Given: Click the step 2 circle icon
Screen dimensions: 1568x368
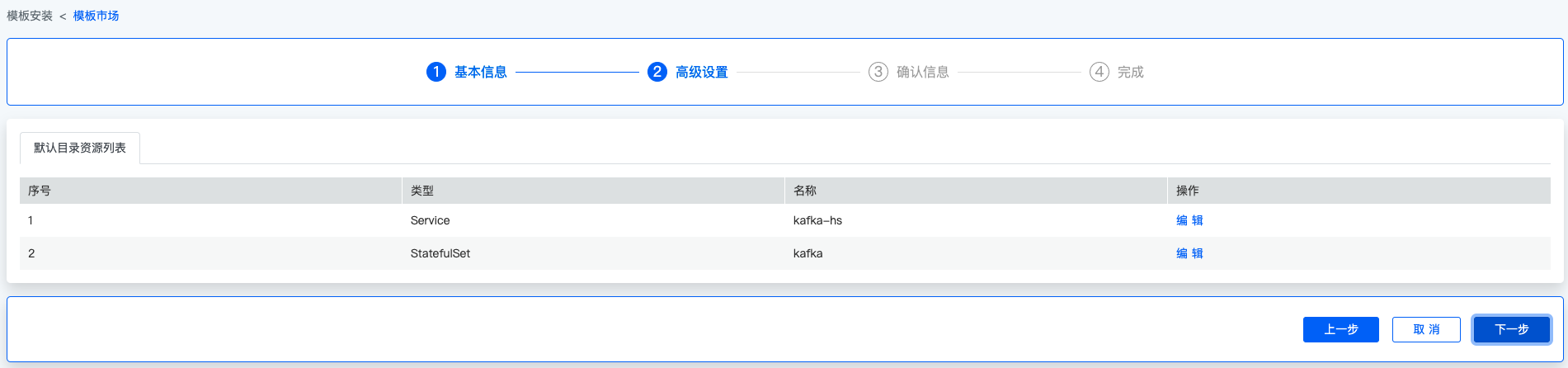Looking at the screenshot, I should [657, 72].
